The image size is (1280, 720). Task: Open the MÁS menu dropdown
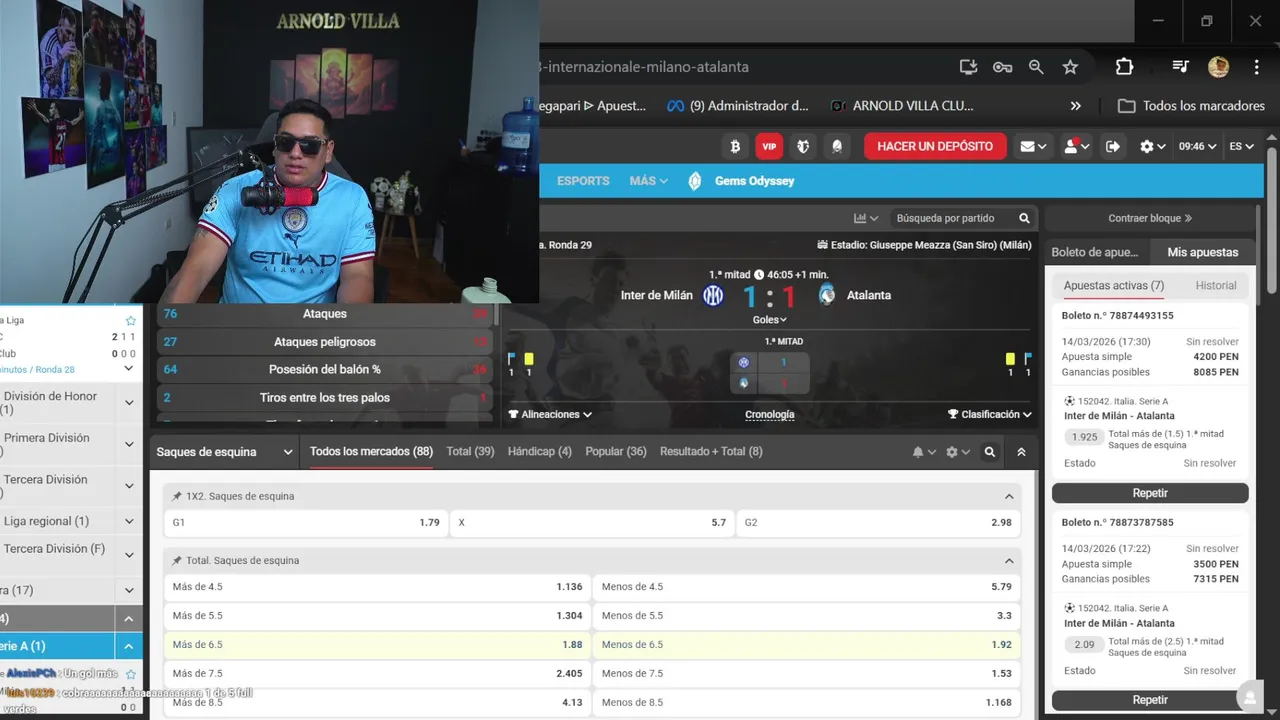tap(648, 181)
